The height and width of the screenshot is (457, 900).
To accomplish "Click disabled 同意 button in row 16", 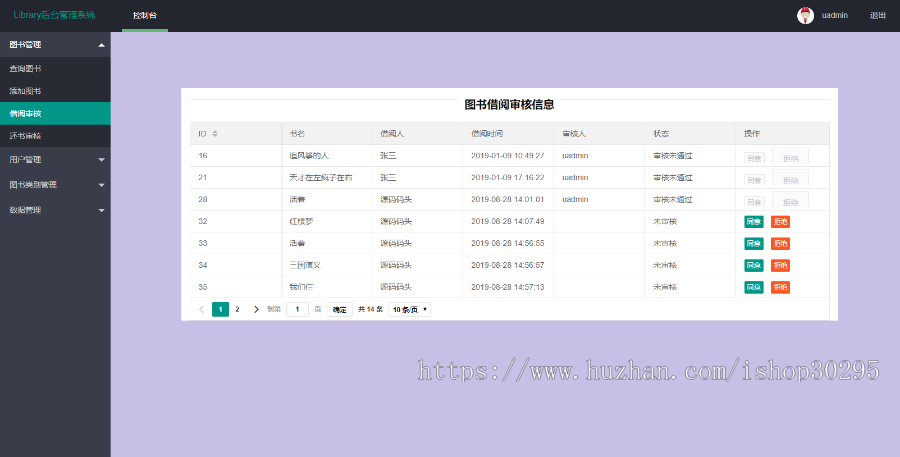I will pos(754,158).
